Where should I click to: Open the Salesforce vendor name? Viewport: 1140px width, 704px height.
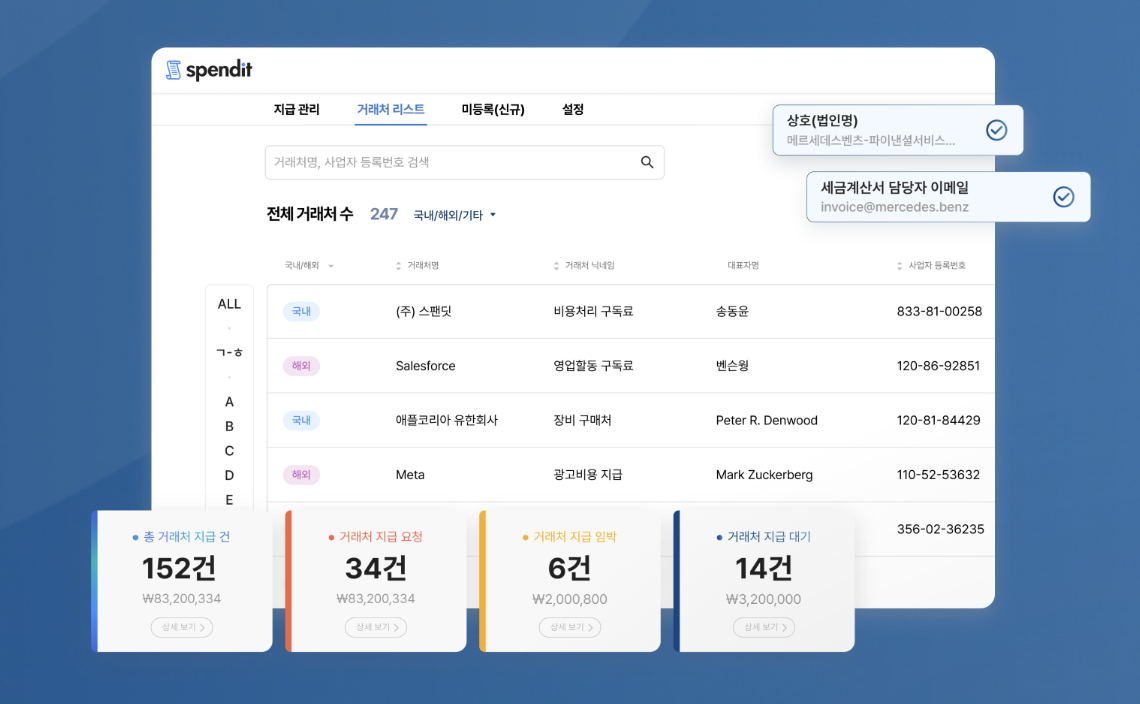pyautogui.click(x=425, y=366)
